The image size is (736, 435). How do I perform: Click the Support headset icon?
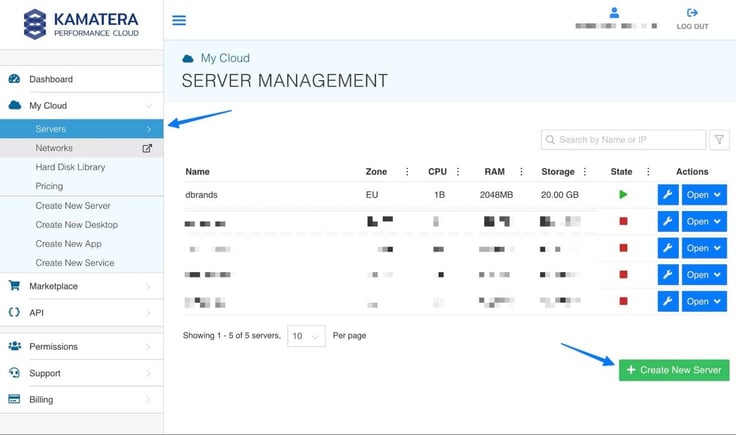click(15, 373)
